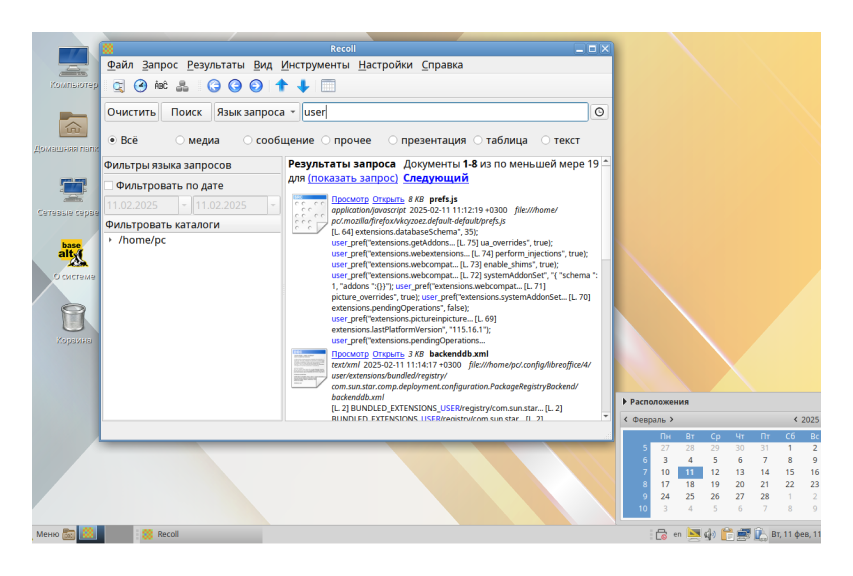Click the network tray icon
Image resolution: width=853 pixels, height=576 pixels.
click(x=744, y=535)
